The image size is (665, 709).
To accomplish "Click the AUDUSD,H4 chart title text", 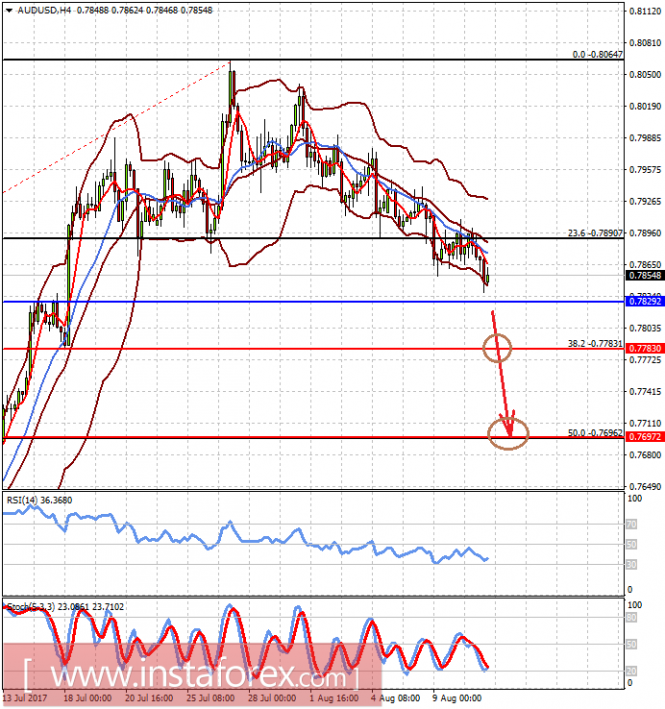I will coord(44,10).
